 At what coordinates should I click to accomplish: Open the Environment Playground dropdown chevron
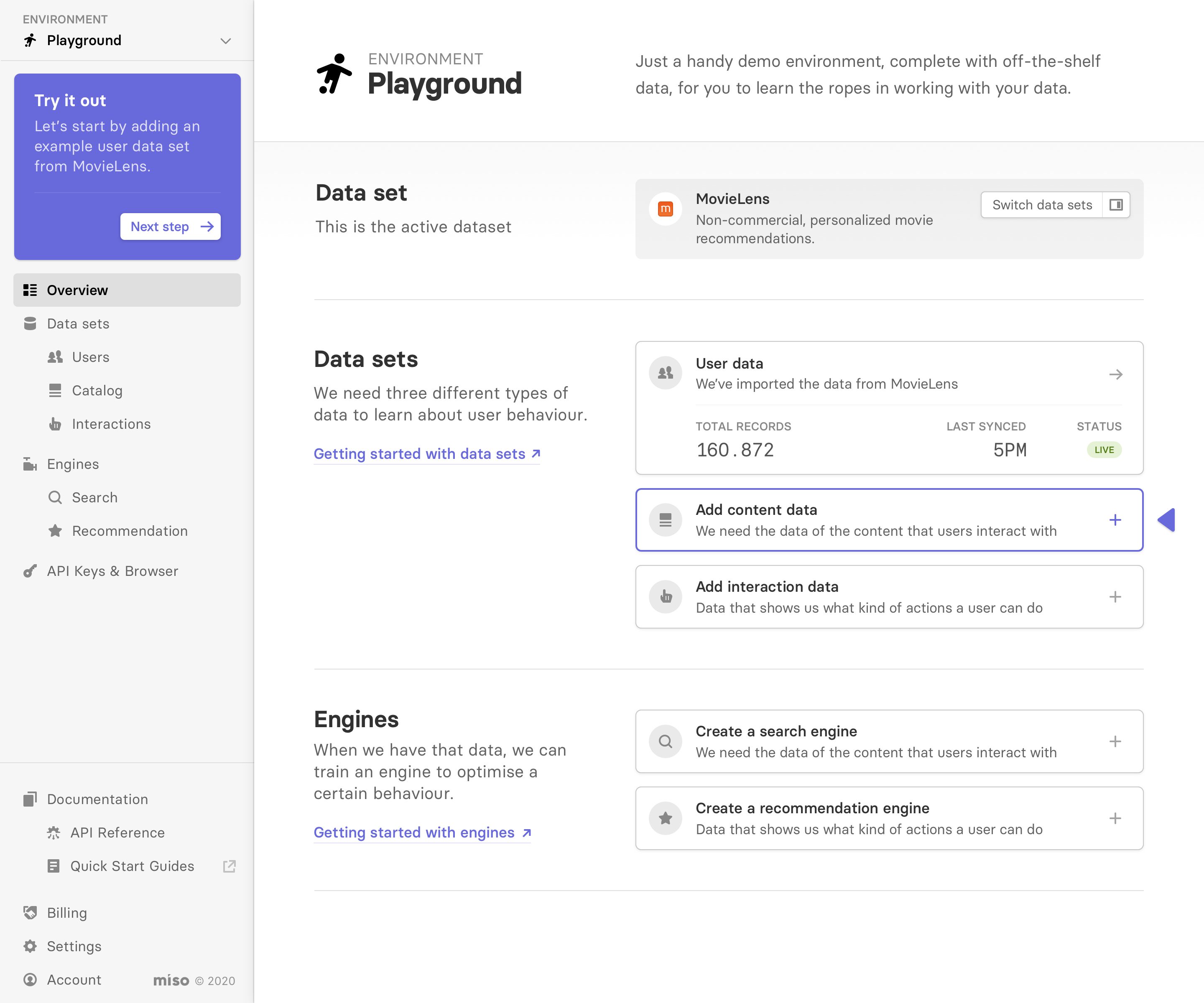(225, 41)
